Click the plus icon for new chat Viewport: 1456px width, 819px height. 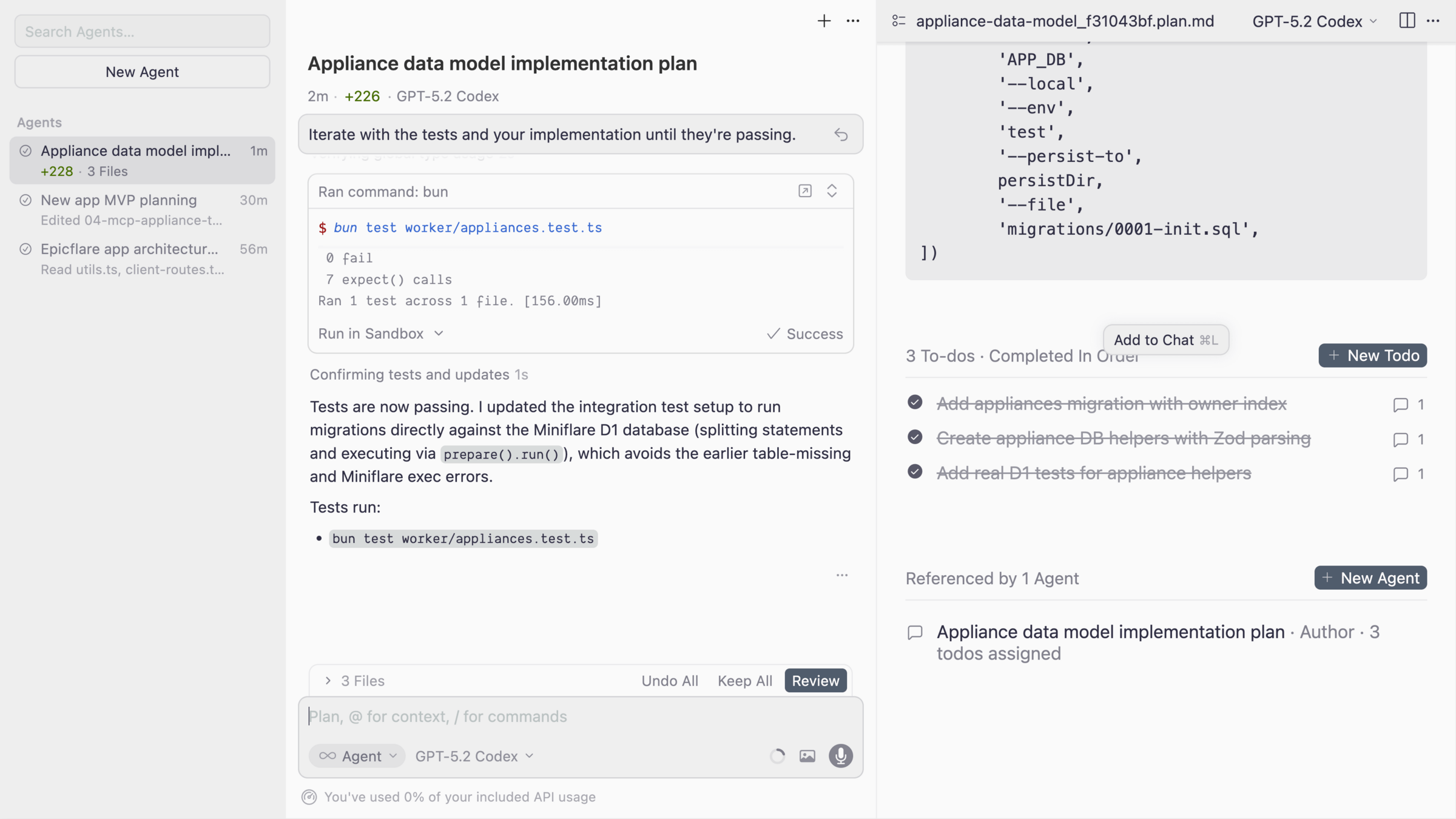click(x=823, y=21)
